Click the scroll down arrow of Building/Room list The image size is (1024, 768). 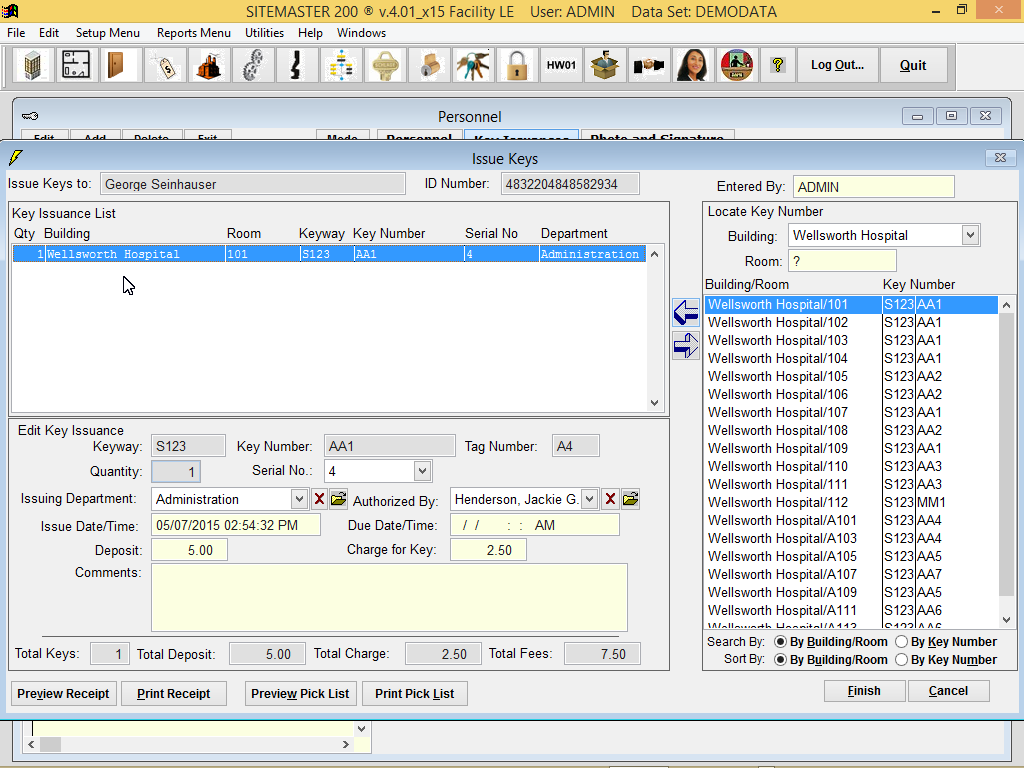(x=1006, y=619)
